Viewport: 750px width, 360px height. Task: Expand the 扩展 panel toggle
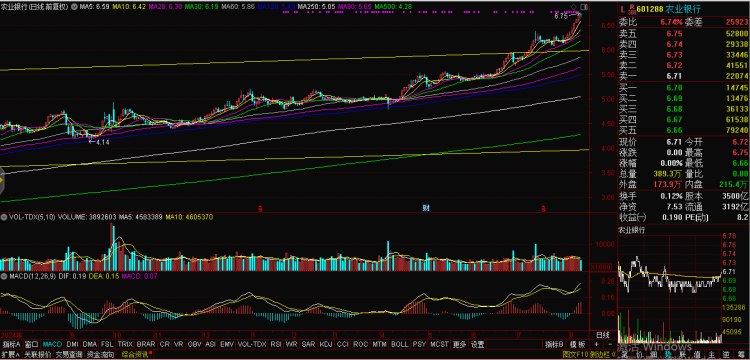tap(10, 355)
